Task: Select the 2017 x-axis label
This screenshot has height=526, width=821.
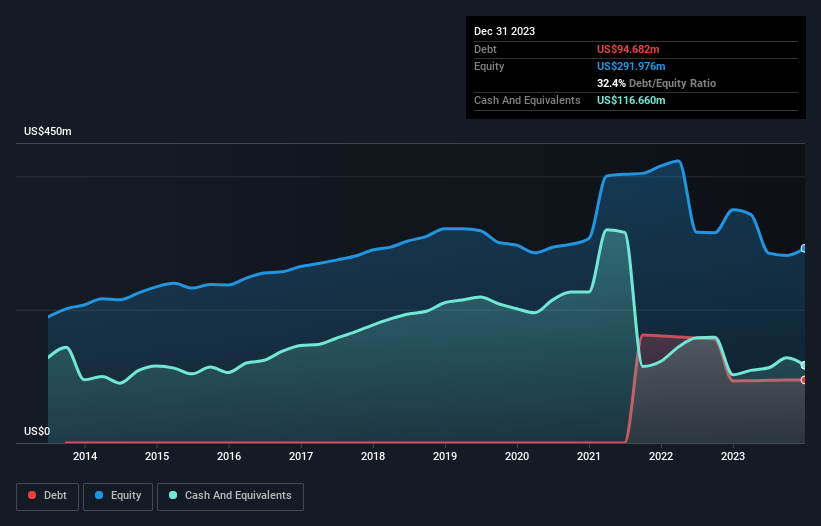Action: pyautogui.click(x=301, y=456)
